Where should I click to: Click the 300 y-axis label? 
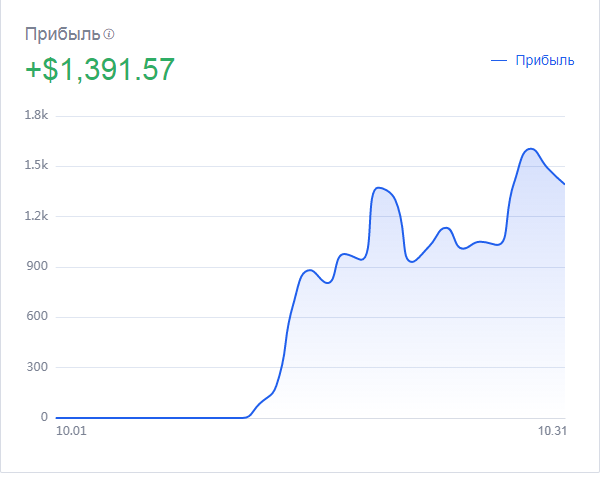point(38,367)
